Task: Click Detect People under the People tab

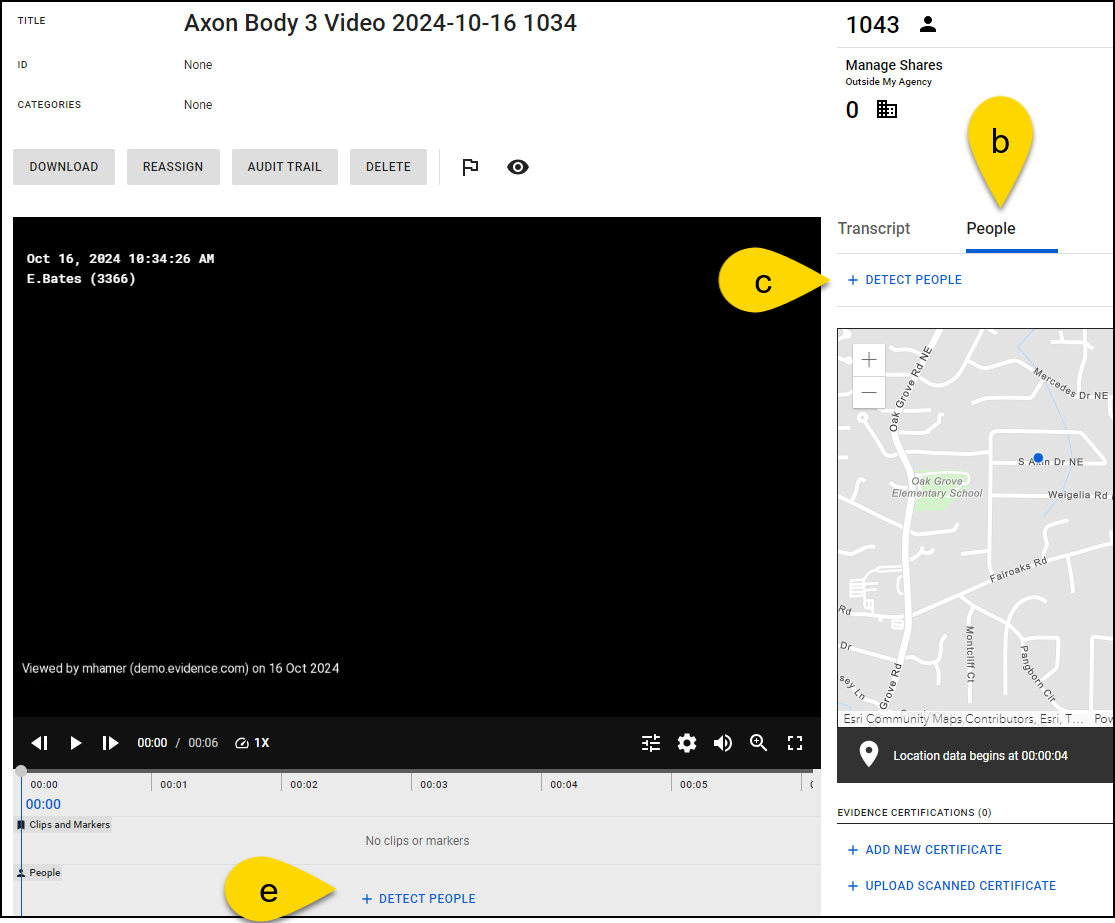Action: (905, 280)
